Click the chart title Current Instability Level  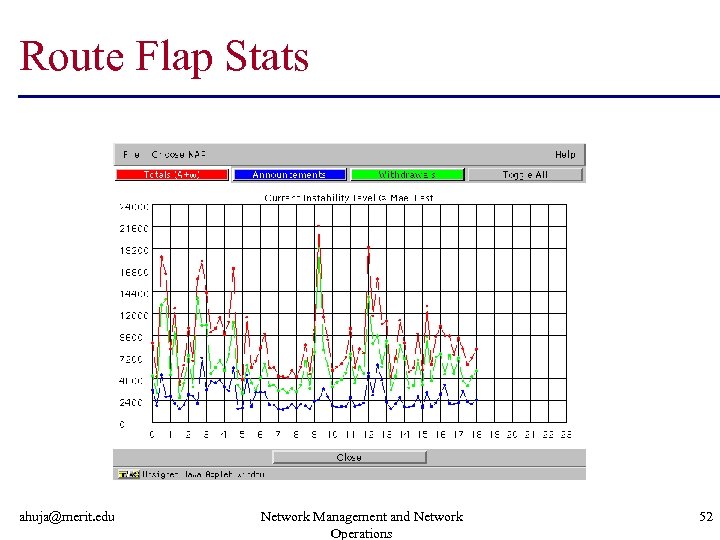coord(349,198)
